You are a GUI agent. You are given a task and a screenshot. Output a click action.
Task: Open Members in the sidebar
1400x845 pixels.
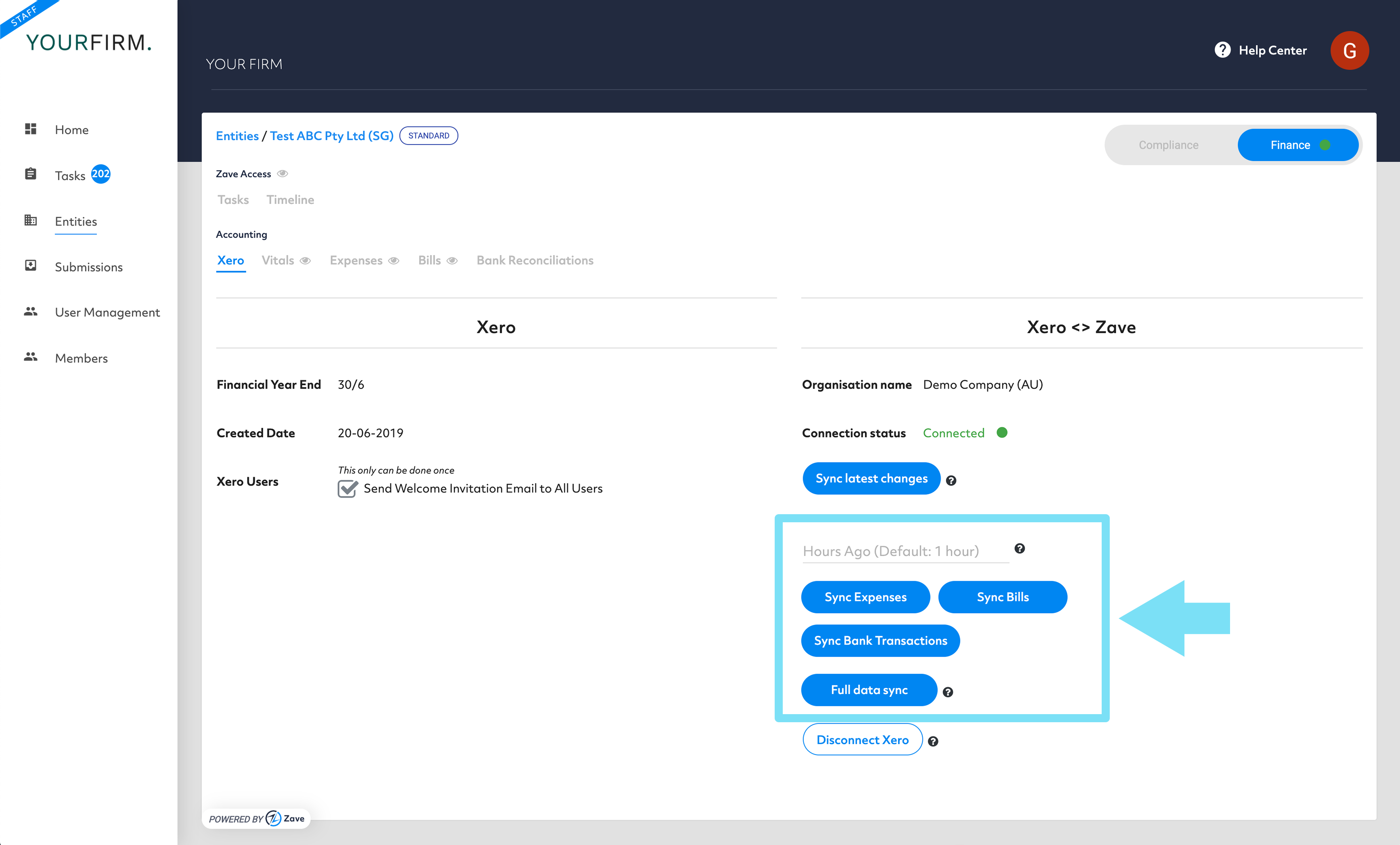(81, 358)
